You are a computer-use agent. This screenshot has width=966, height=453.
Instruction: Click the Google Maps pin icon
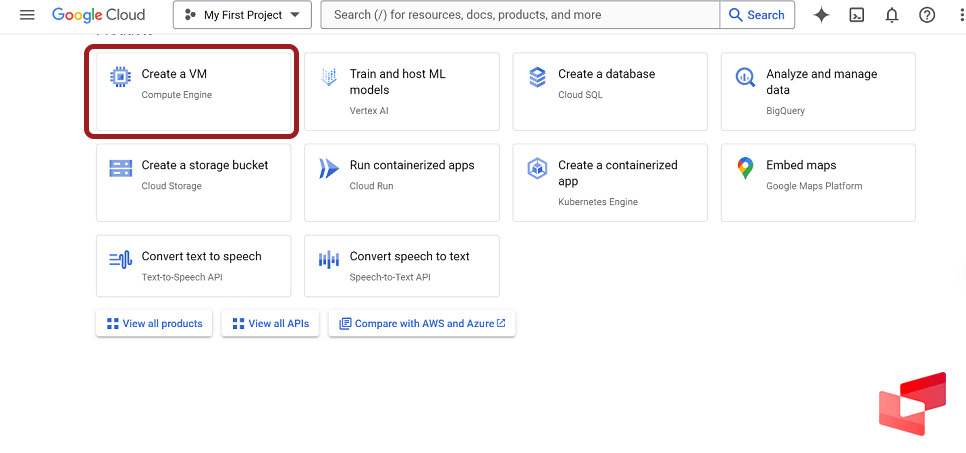[x=745, y=168]
